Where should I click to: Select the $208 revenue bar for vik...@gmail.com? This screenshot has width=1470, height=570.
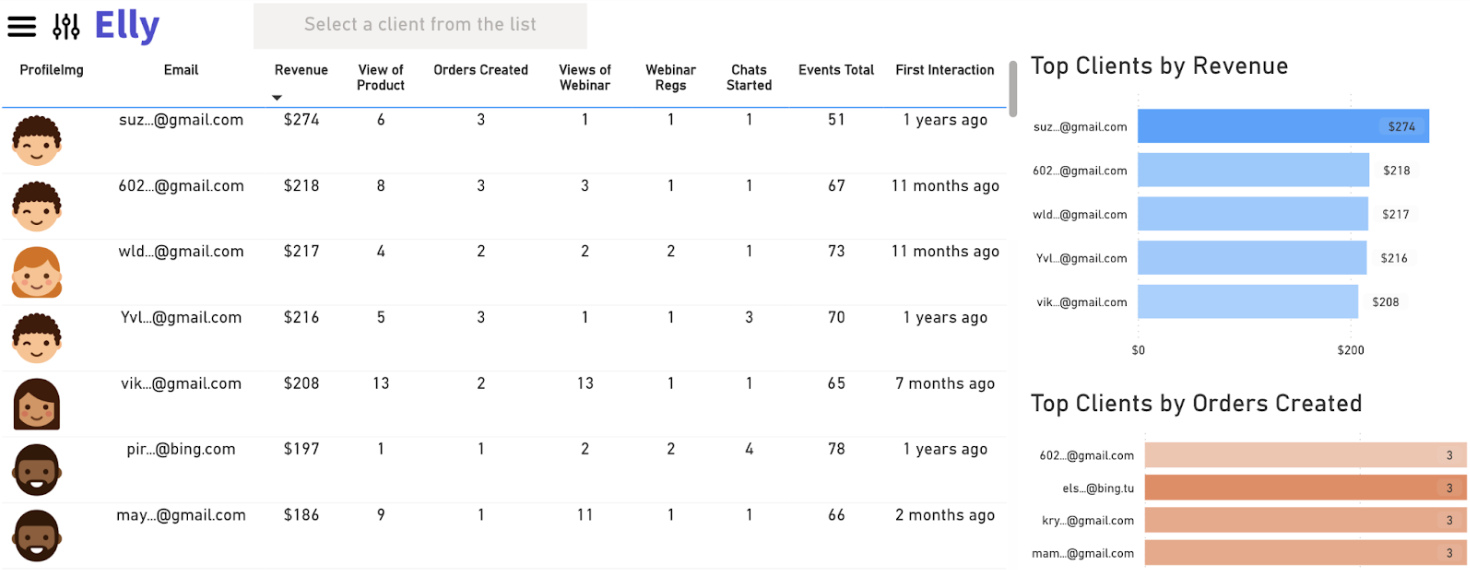[1247, 302]
